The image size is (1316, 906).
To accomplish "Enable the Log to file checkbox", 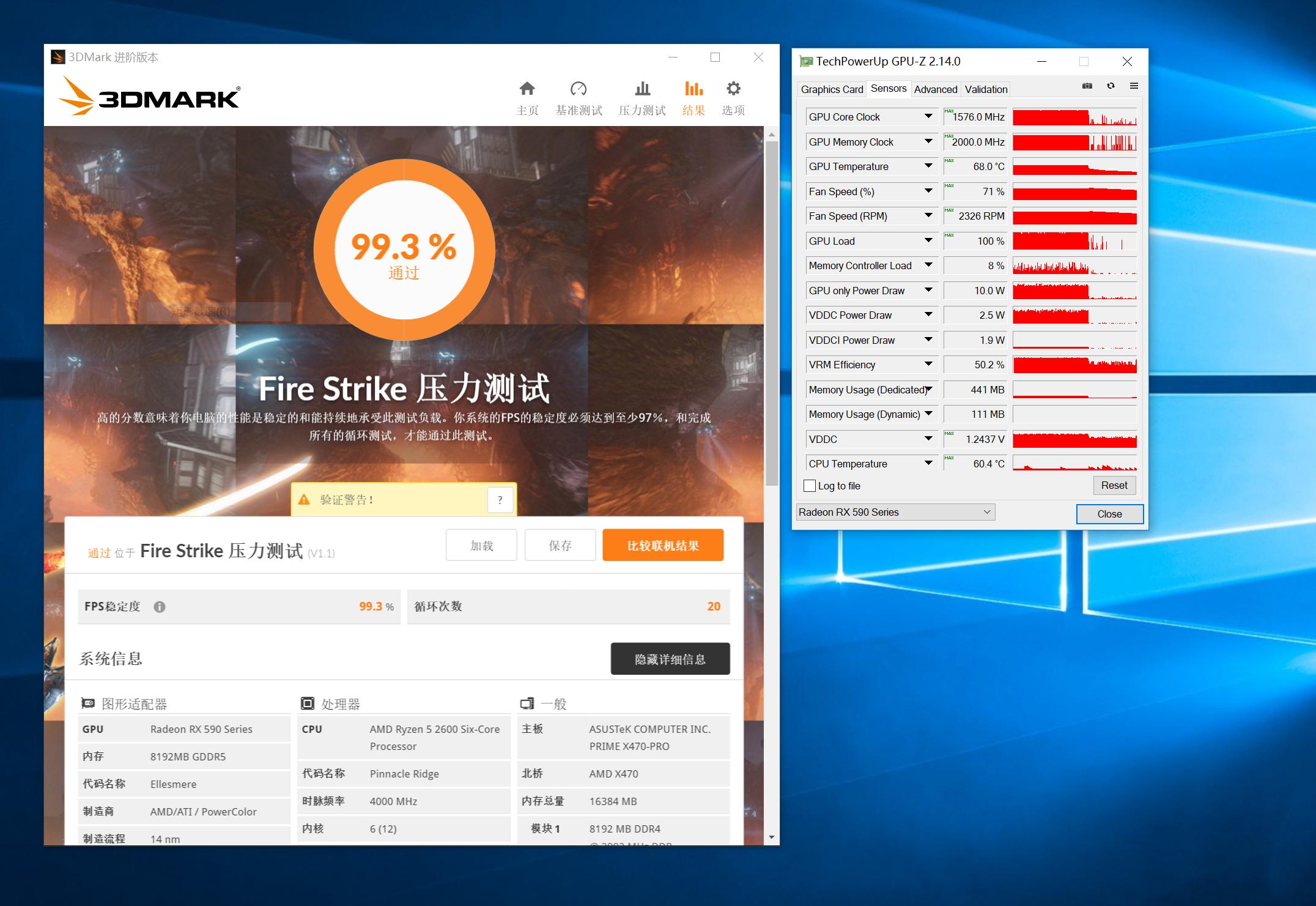I will [808, 485].
